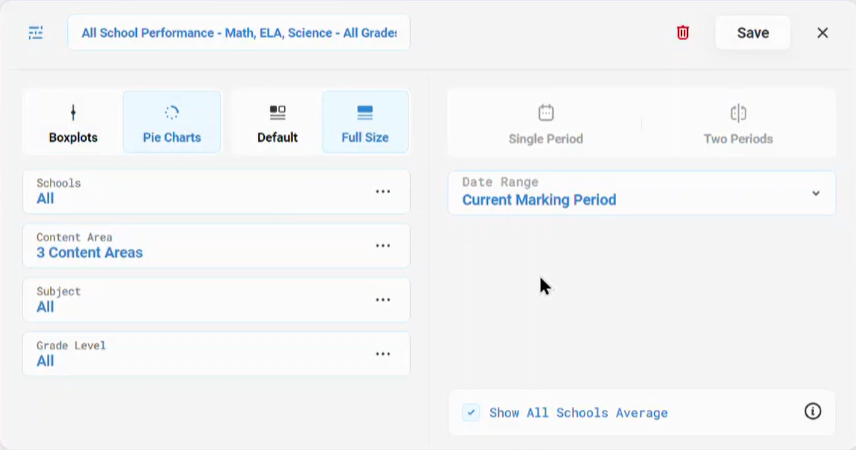
Task: Click the Two Periods split icon
Action: click(x=738, y=112)
